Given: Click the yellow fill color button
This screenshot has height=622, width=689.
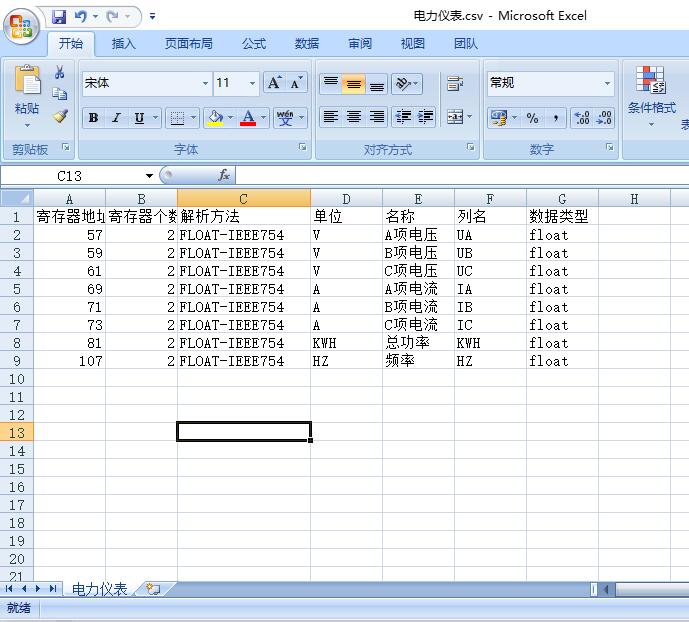Looking at the screenshot, I should (214, 118).
